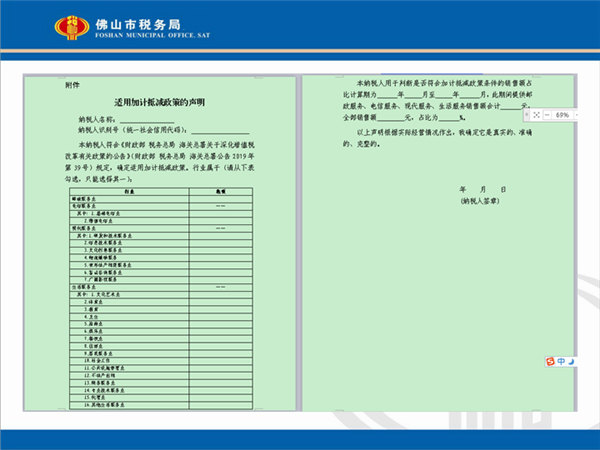
Task: Click the (纳税人签章) signature text
Action: (x=480, y=201)
